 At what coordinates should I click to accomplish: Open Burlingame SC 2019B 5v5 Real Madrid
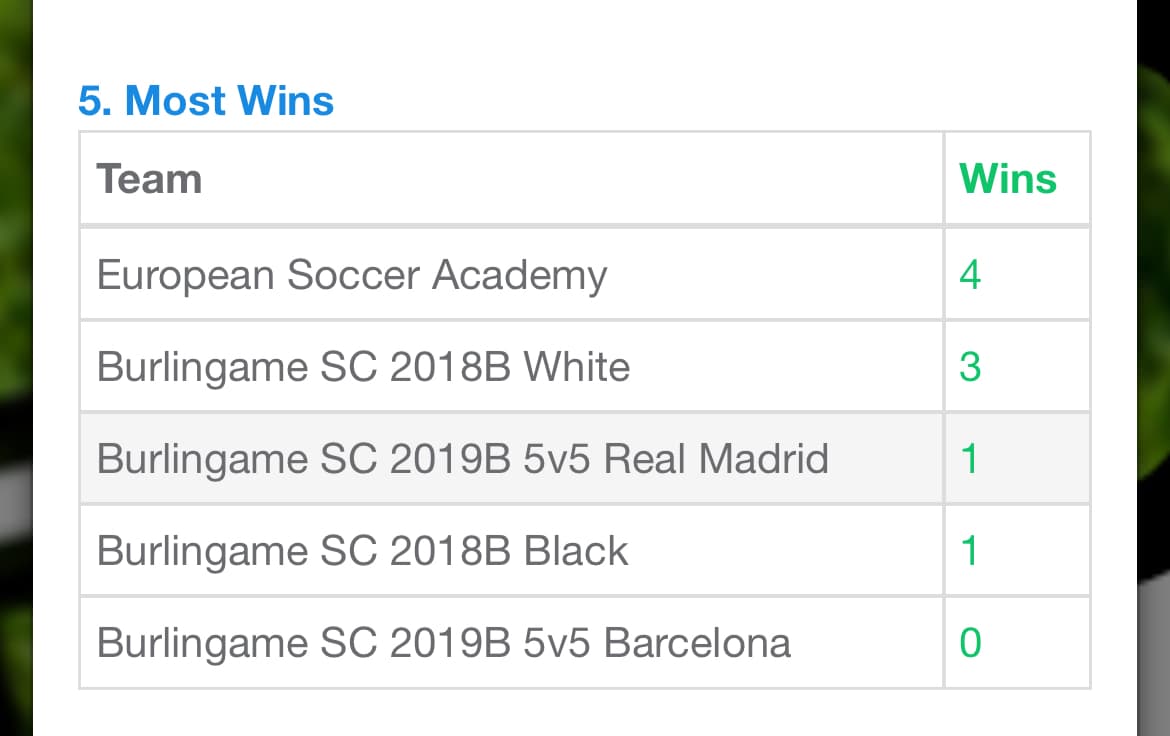click(x=462, y=459)
